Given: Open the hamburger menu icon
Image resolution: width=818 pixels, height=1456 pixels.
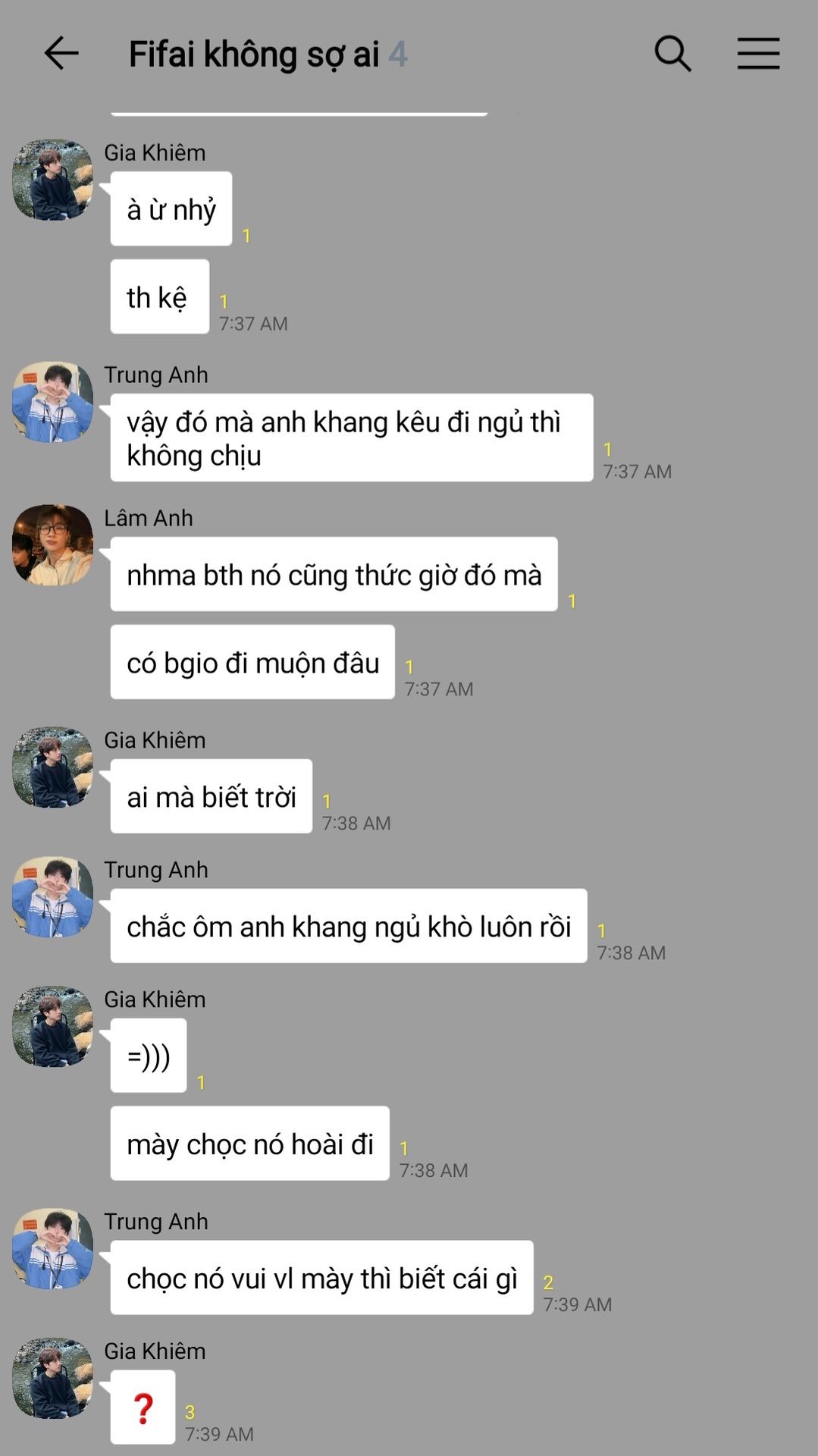Looking at the screenshot, I should pyautogui.click(x=758, y=53).
